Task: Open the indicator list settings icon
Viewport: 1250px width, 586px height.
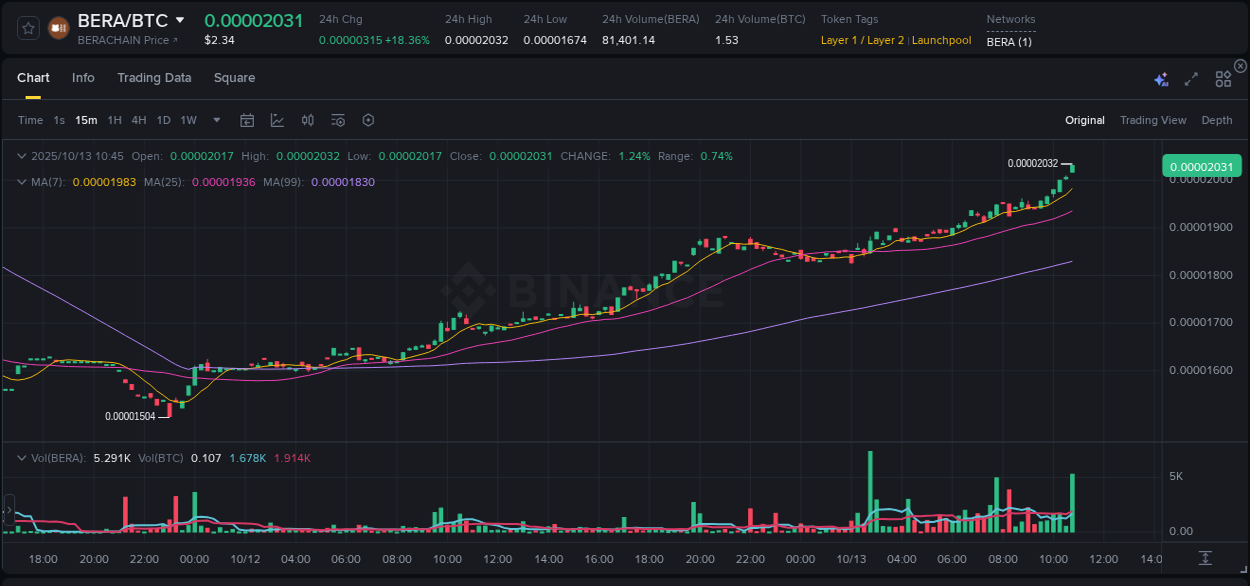Action: click(x=337, y=119)
